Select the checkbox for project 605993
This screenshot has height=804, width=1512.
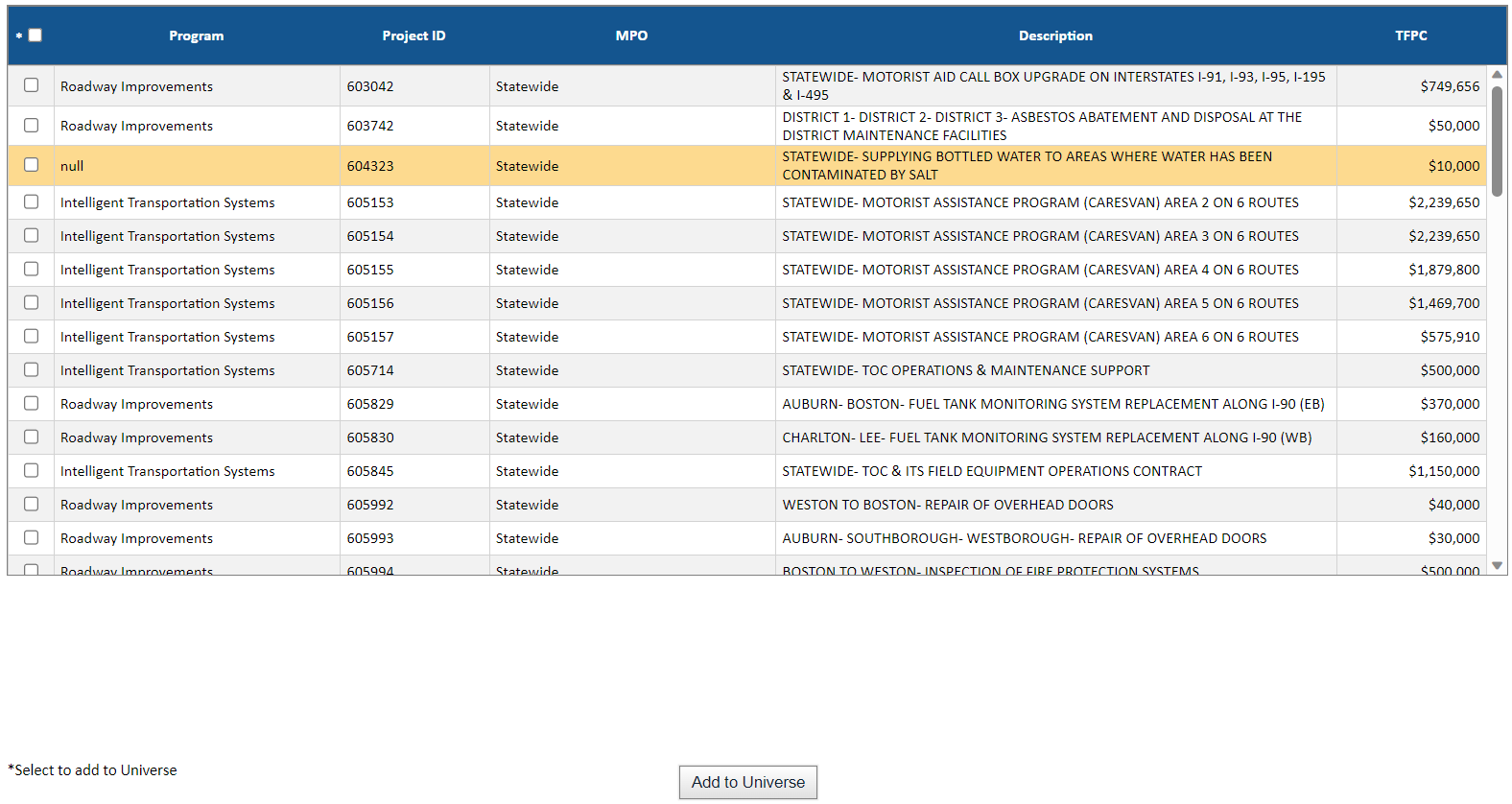coord(32,538)
